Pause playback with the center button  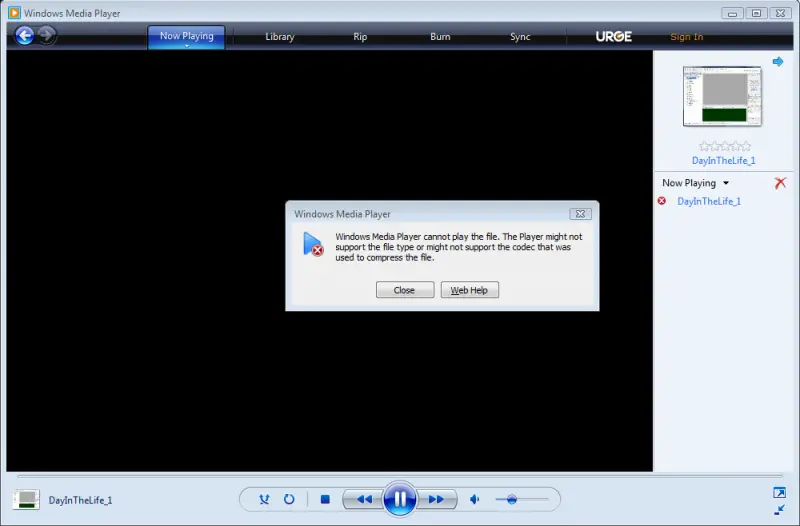[399, 499]
